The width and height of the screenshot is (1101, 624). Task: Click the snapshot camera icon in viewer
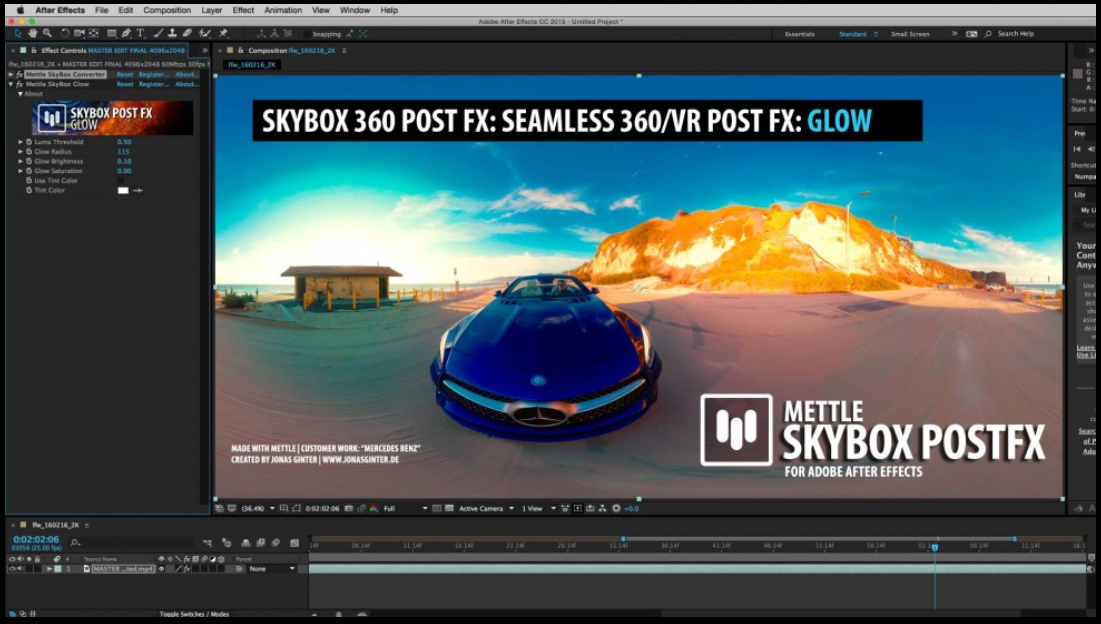[x=348, y=508]
